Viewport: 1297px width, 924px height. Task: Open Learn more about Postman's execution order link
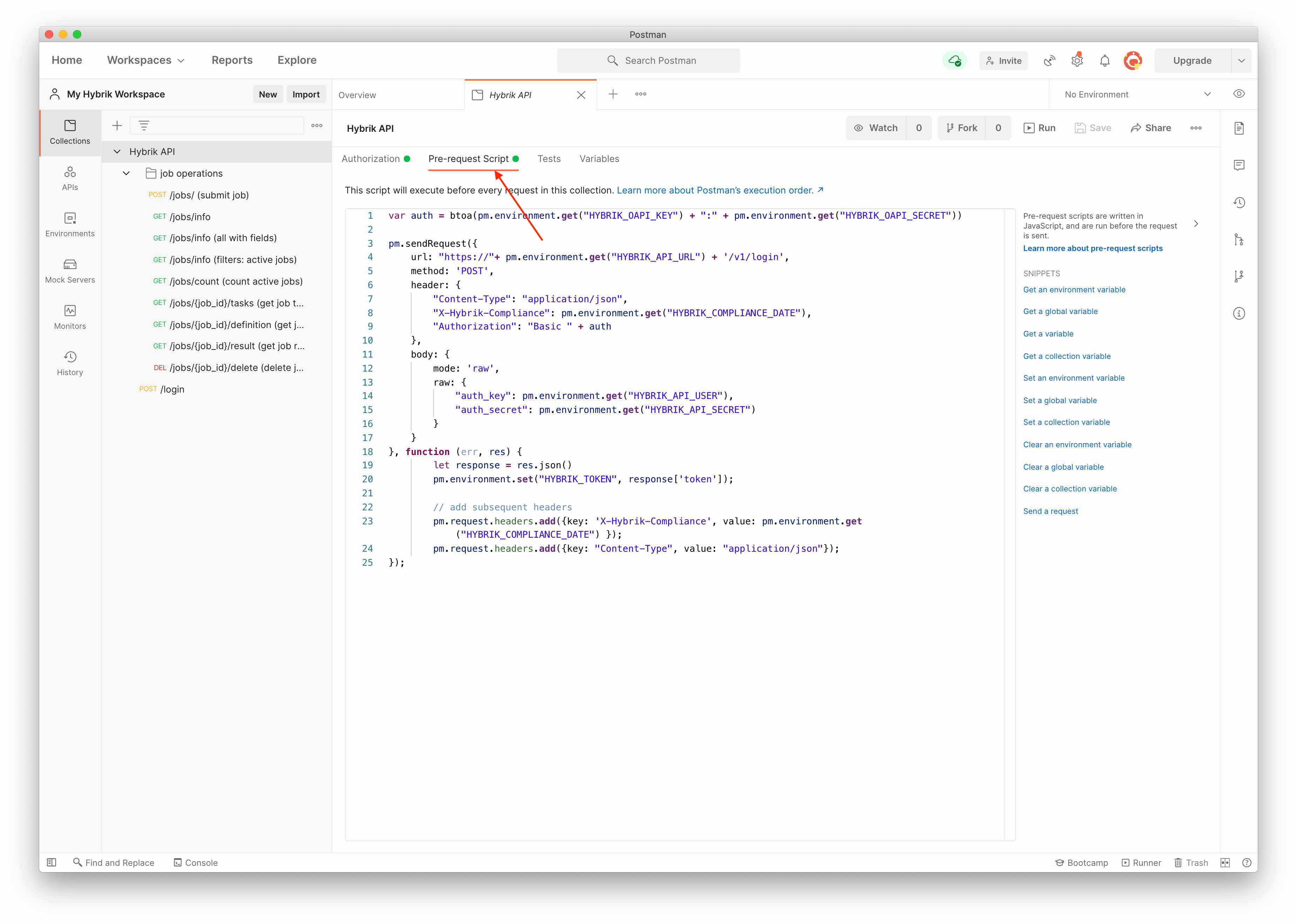(720, 190)
